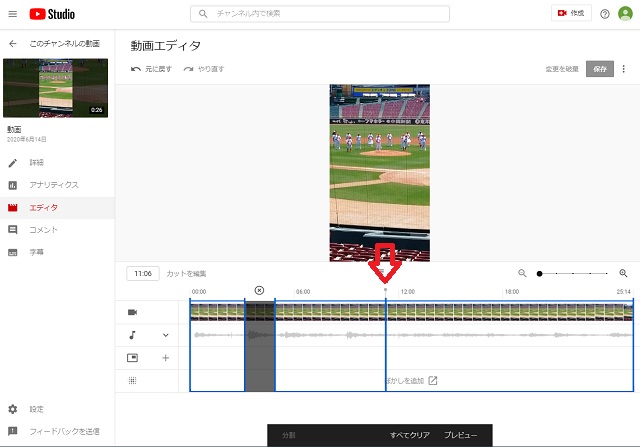Click the dark grey cut segment
Screen dimensions: 640x447
[x=260, y=346]
